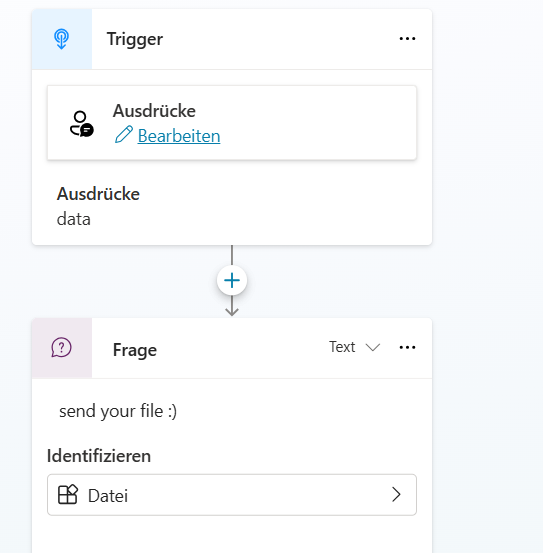Screen dimensions: 543x553
Task: Click the data trigger phrase text
Action: point(74,219)
